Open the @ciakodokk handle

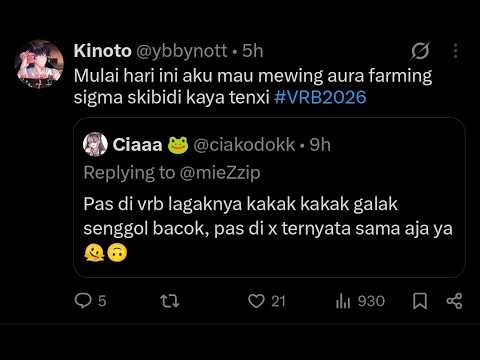[244, 145]
